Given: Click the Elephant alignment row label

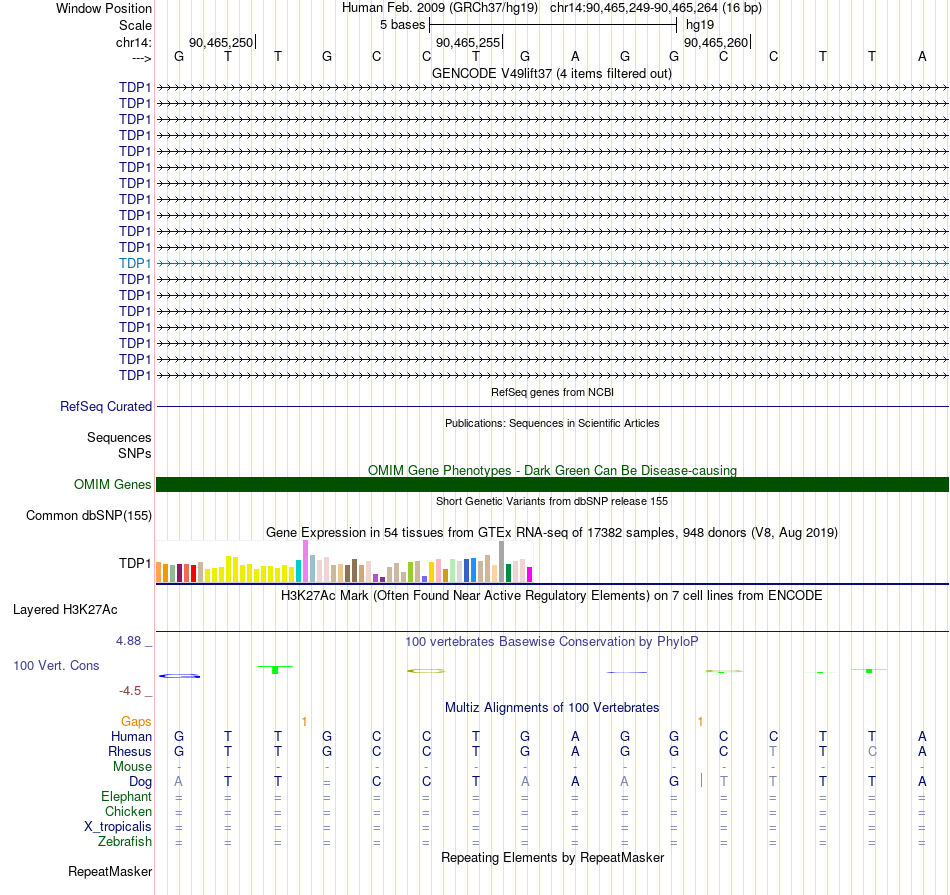Looking at the screenshot, I should pyautogui.click(x=126, y=796).
